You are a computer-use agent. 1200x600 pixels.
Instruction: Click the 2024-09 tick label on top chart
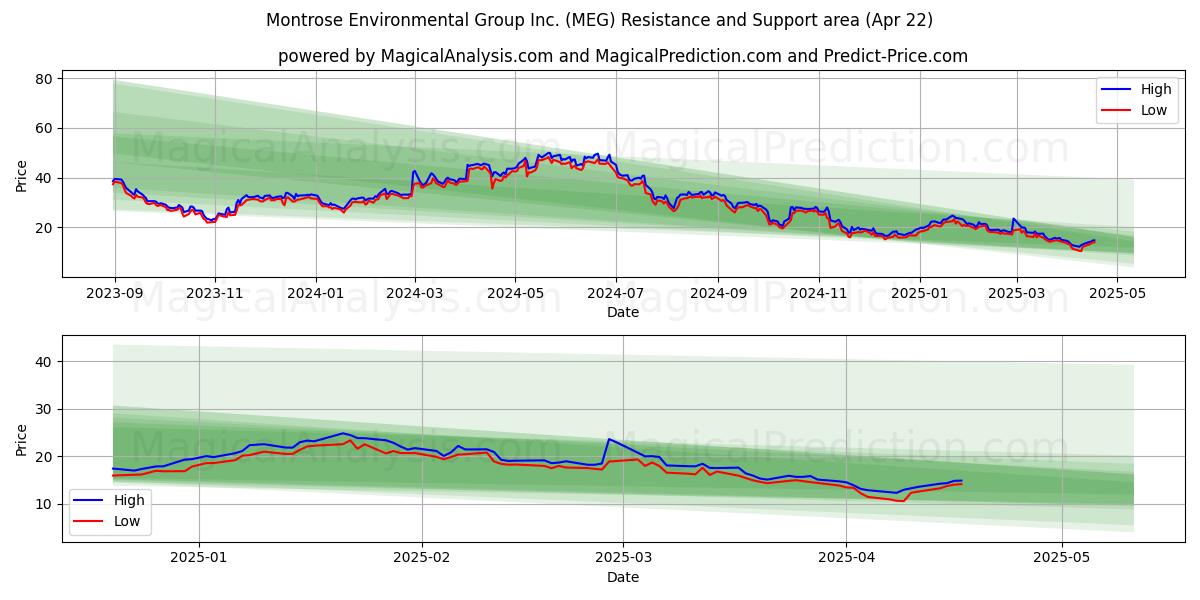click(718, 295)
